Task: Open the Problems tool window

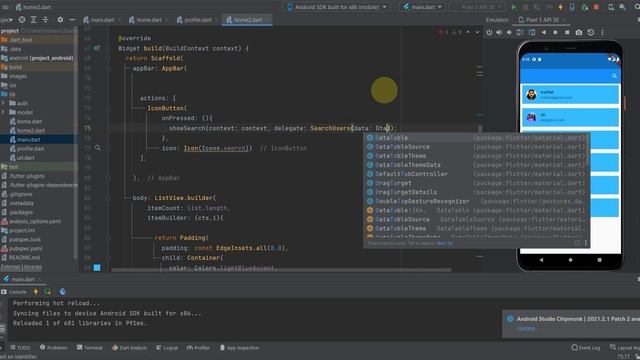Action: [x=53, y=348]
